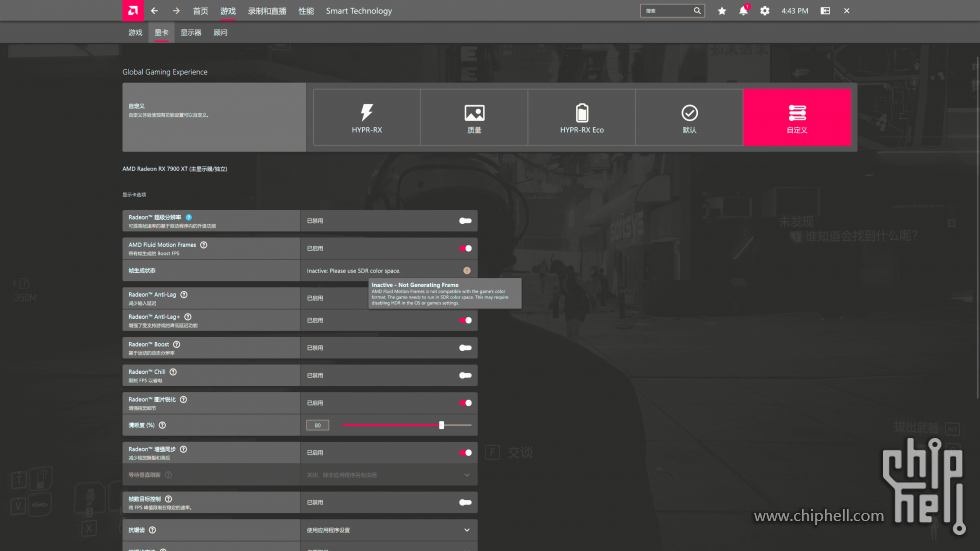This screenshot has height=551, width=980.
Task: Disable AMD Fluid Motion Frames toggle
Action: point(465,248)
